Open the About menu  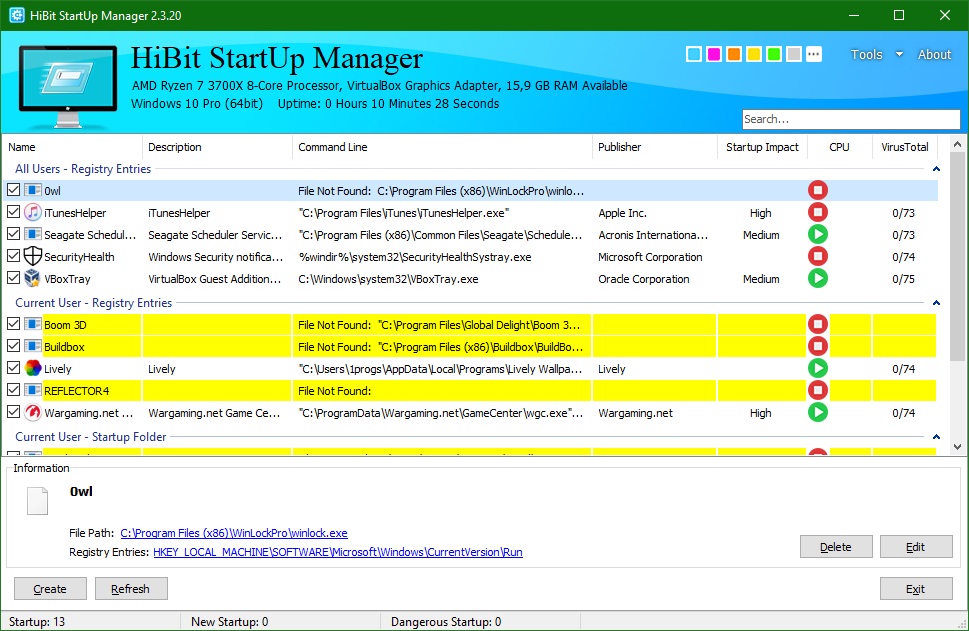click(933, 55)
